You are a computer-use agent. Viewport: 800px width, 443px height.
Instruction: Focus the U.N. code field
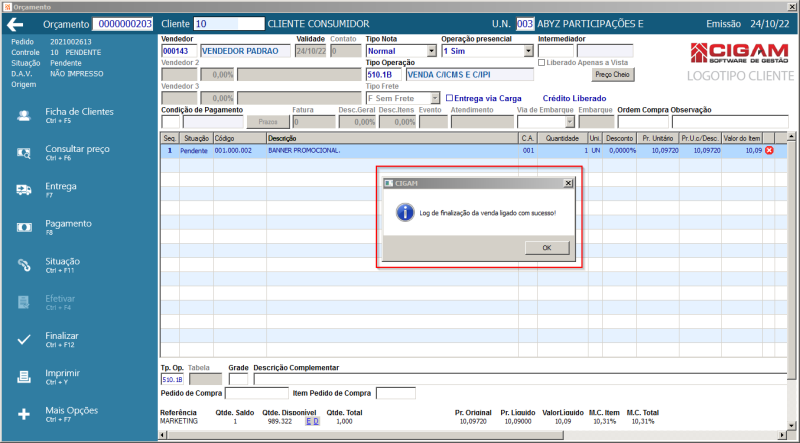(x=525, y=24)
